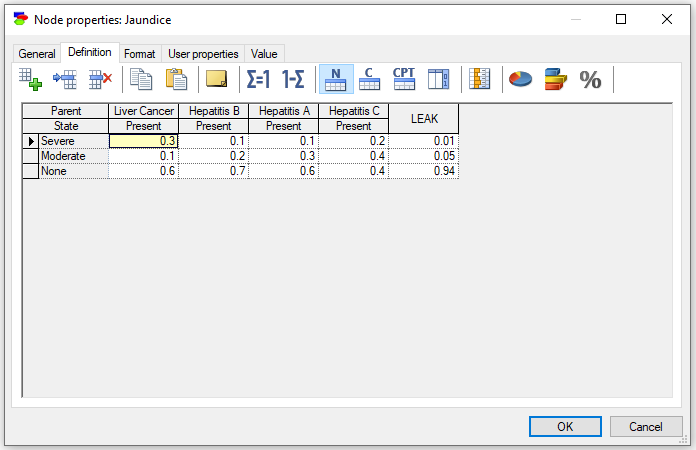Screen dimensions: 696x450
Task: Select the Hepatitis B column header
Action: [214, 111]
